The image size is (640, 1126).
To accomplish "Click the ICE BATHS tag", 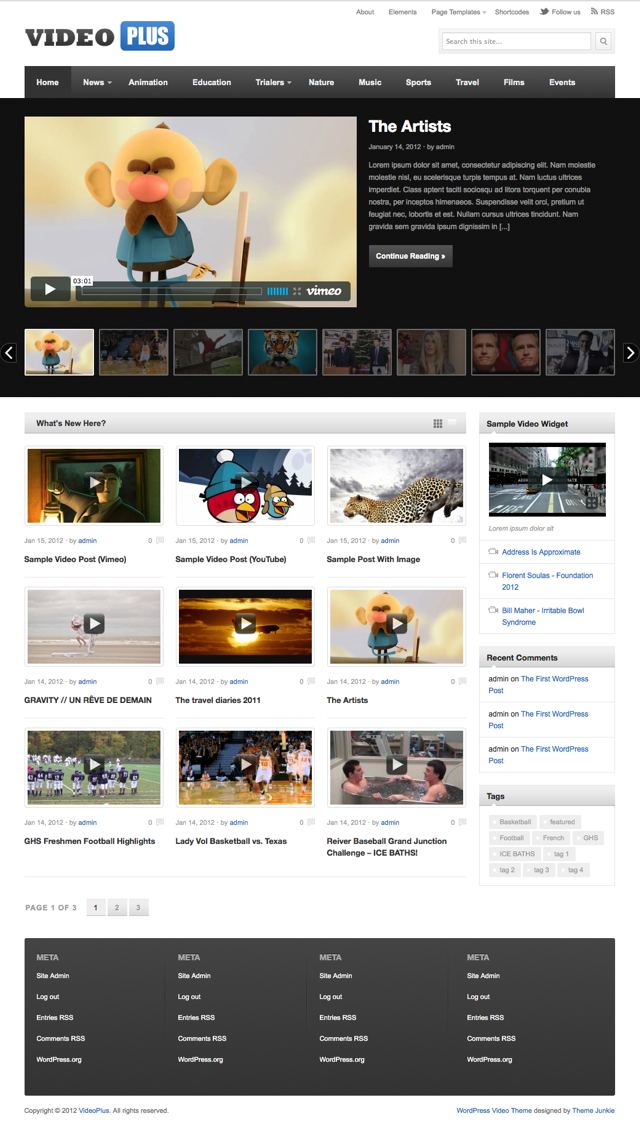I will 514,854.
